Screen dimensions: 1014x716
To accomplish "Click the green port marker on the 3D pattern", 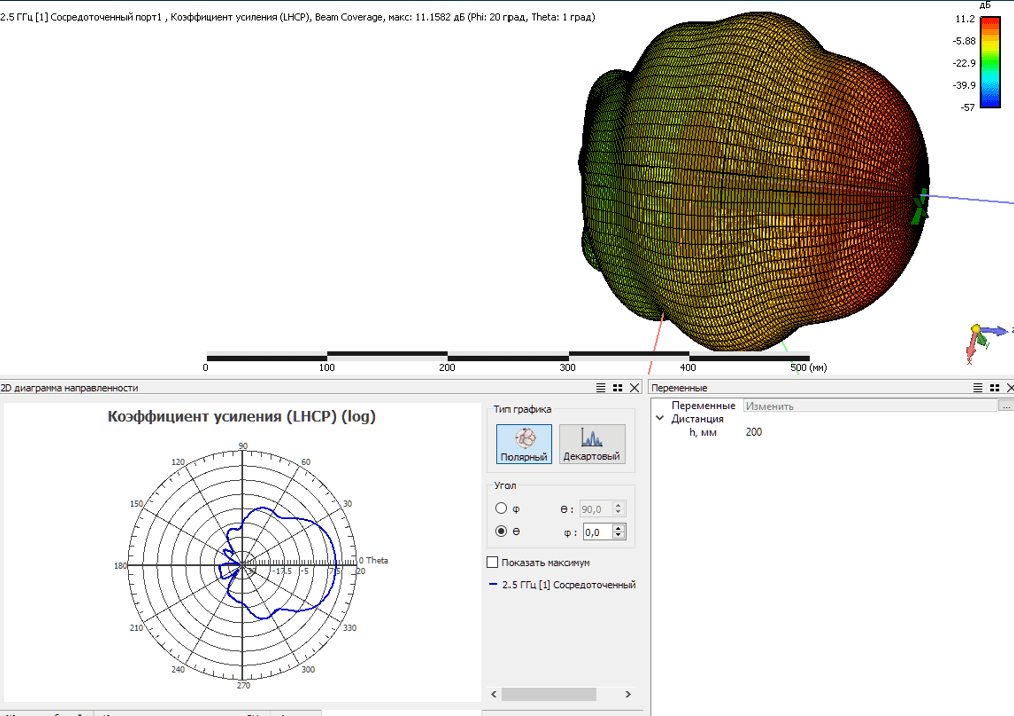I will (x=919, y=205).
